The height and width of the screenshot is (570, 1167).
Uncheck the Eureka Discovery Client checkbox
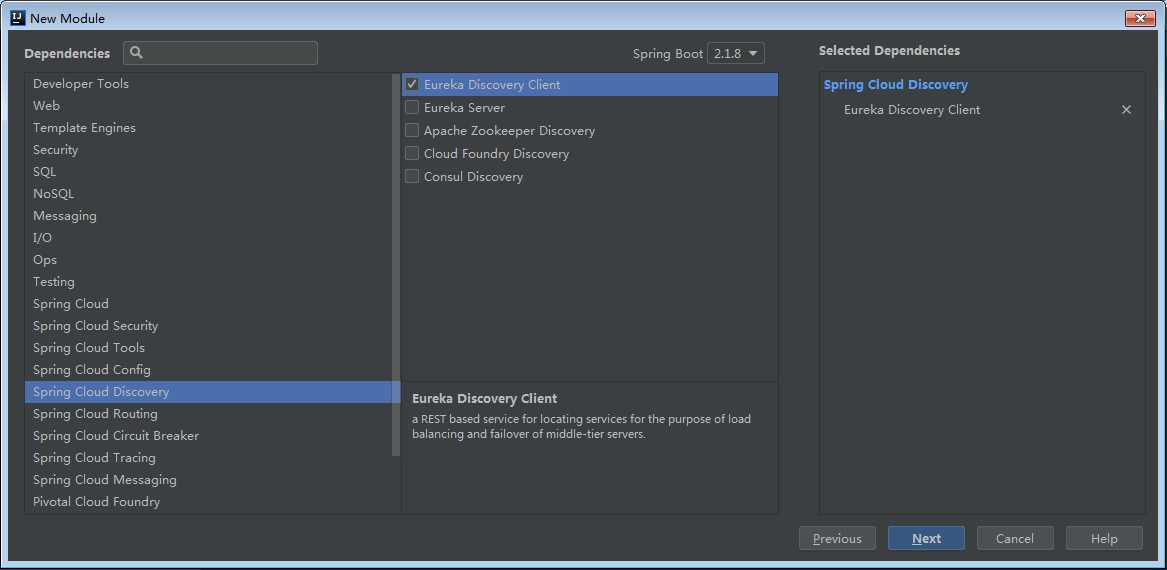412,84
